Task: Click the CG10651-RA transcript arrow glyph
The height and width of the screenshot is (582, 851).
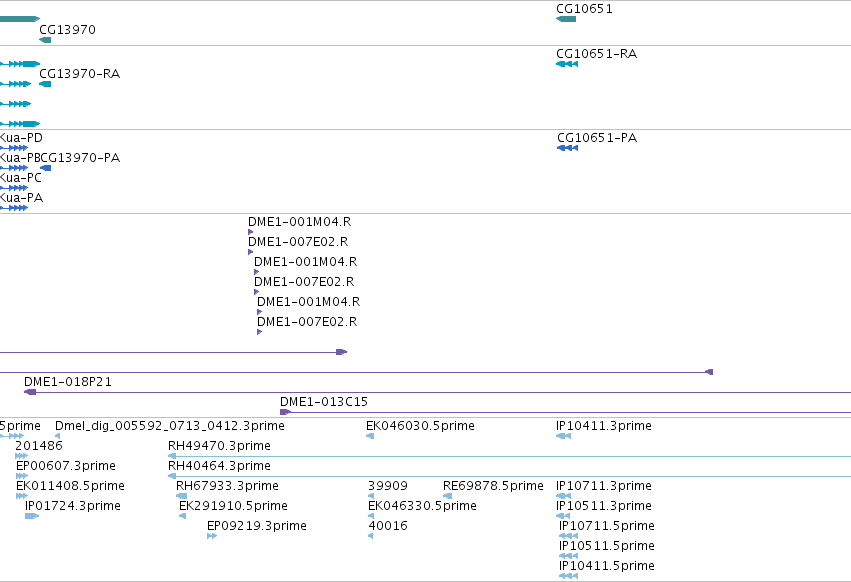Action: (567, 64)
